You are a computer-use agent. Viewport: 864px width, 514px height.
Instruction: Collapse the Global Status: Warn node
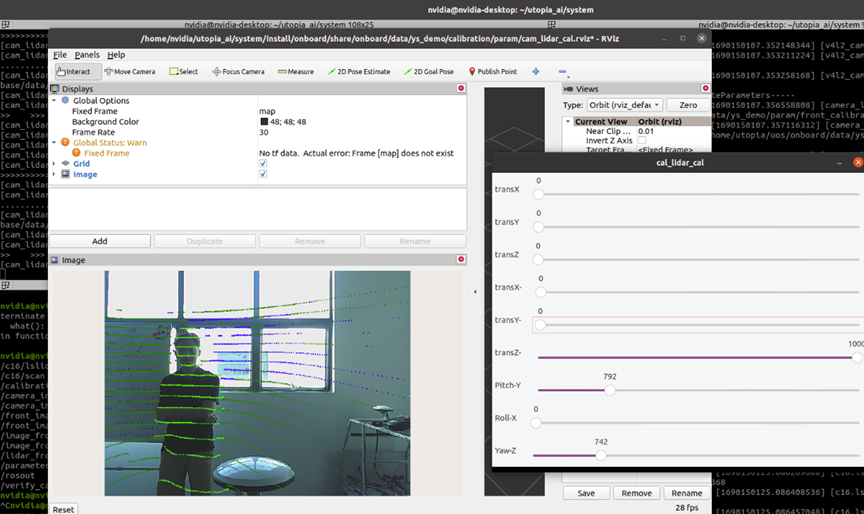pyautogui.click(x=54, y=142)
